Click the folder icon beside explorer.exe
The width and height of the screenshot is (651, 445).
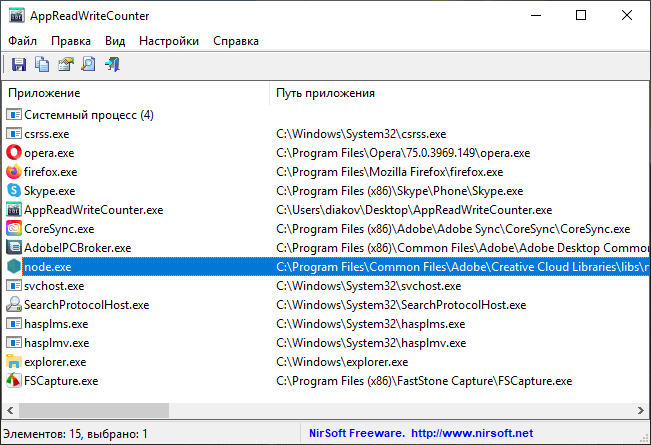point(14,362)
